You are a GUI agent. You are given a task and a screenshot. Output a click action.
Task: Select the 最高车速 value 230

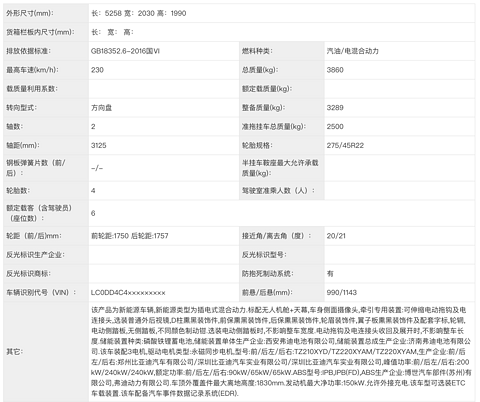pos(97,70)
